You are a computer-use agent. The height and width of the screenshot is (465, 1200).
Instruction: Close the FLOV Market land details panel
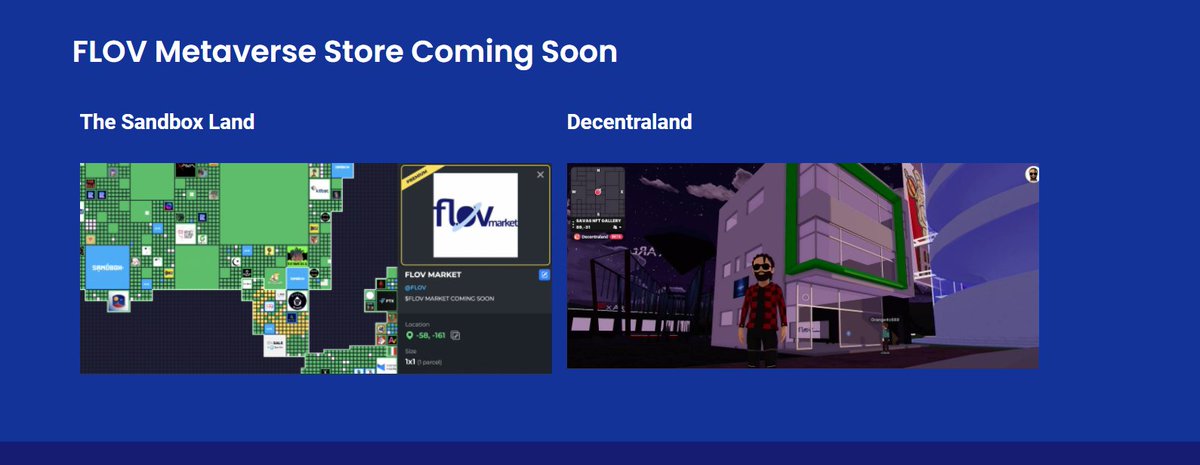pyautogui.click(x=541, y=174)
